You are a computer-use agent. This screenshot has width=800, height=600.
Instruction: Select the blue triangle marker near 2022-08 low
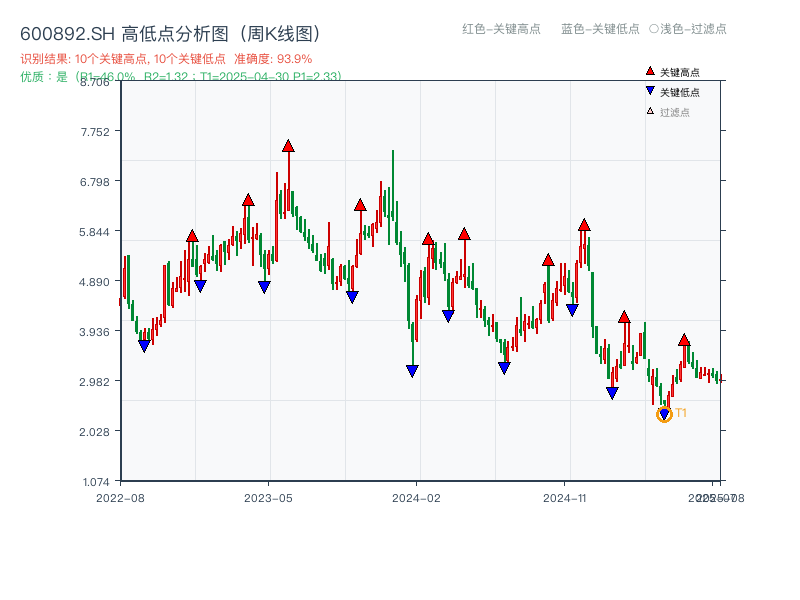(x=144, y=345)
